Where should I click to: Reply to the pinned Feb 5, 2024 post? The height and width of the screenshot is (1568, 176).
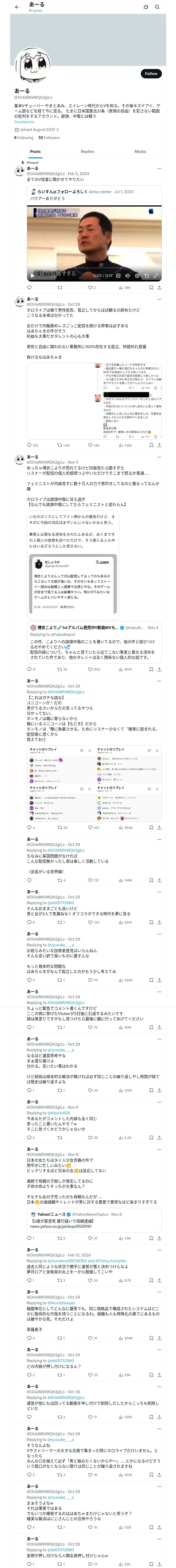(x=29, y=287)
